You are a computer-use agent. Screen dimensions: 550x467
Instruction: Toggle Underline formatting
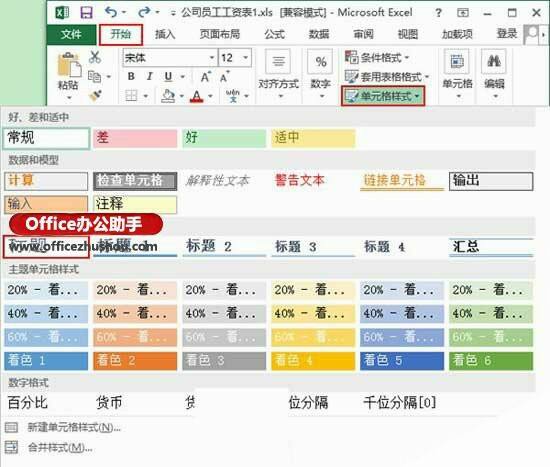click(168, 76)
